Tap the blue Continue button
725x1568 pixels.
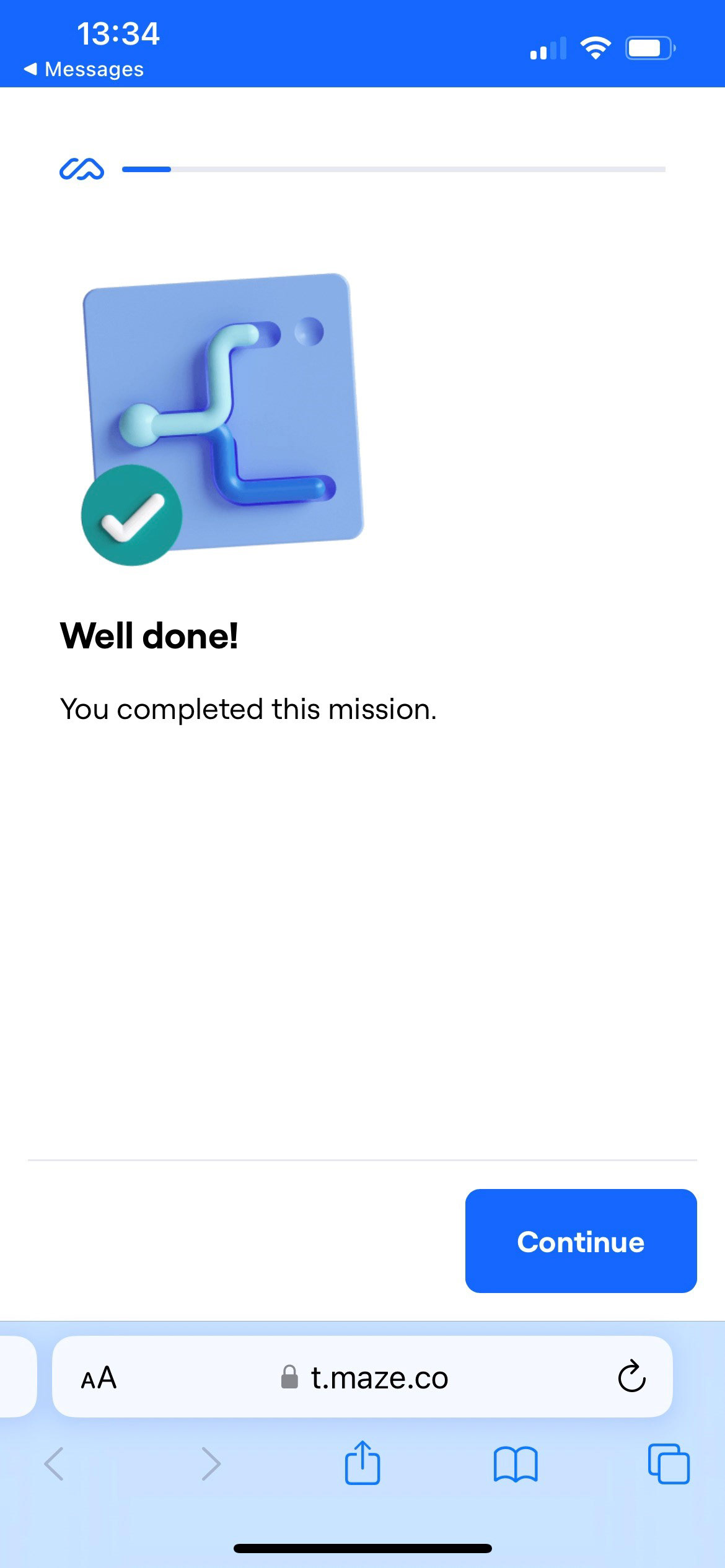pyautogui.click(x=581, y=1240)
